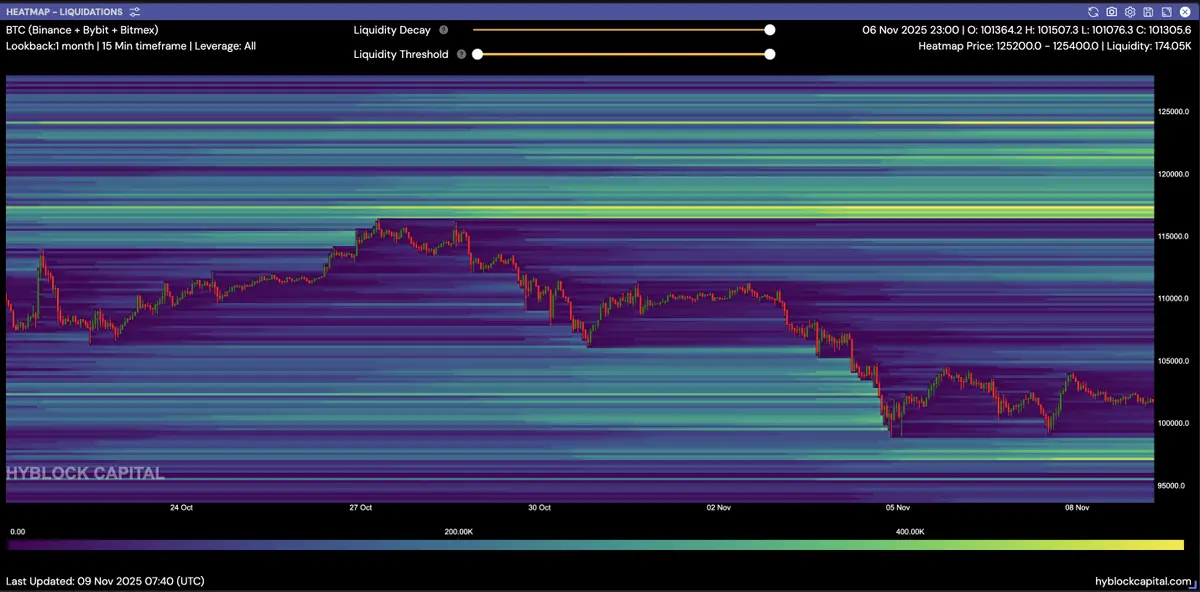Viewport: 1200px width, 592px height.
Task: Click the left handle of Liquidity Threshold slider
Action: pos(478,54)
